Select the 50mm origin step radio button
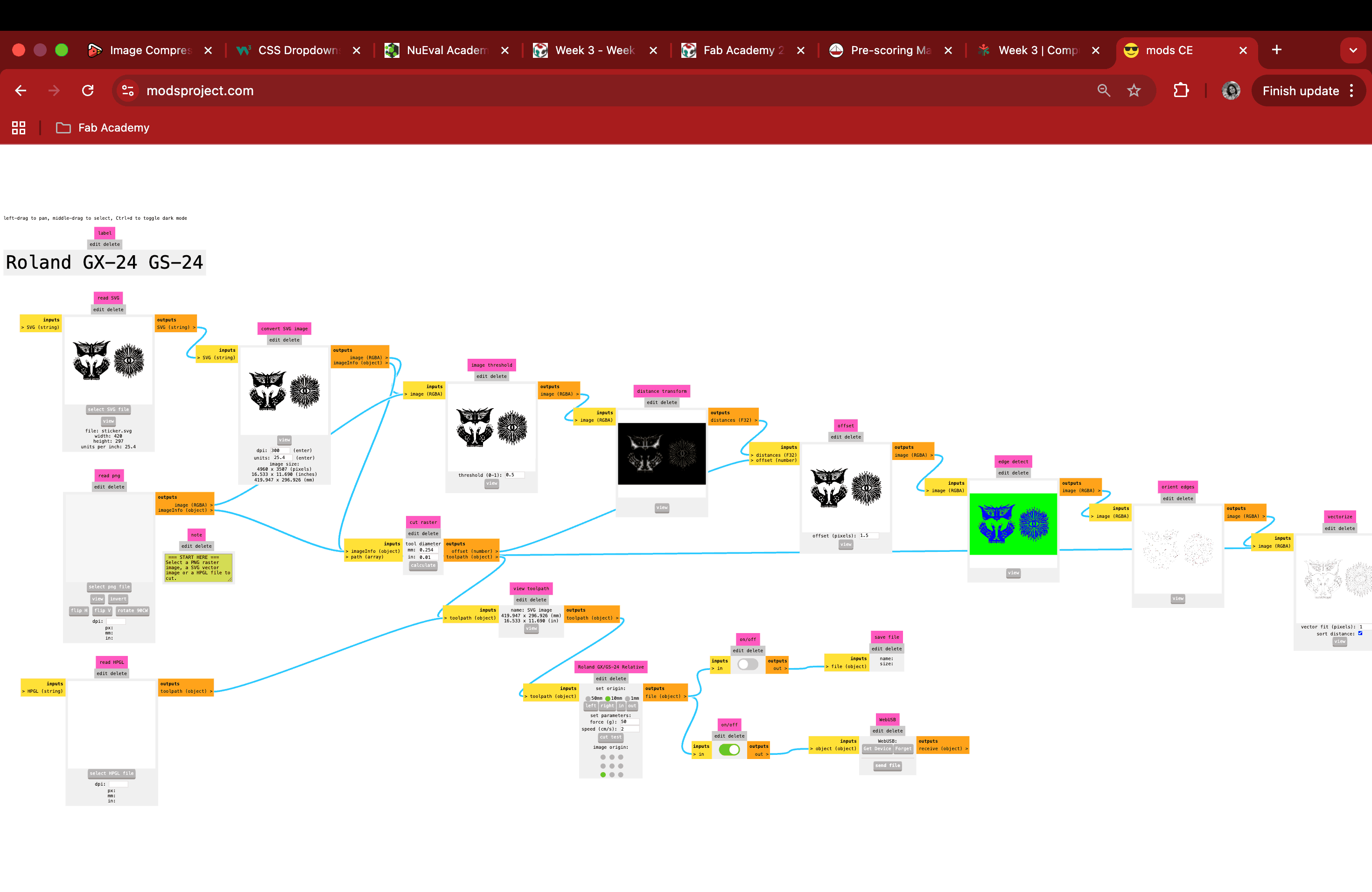This screenshot has width=1372, height=892. tap(588, 698)
